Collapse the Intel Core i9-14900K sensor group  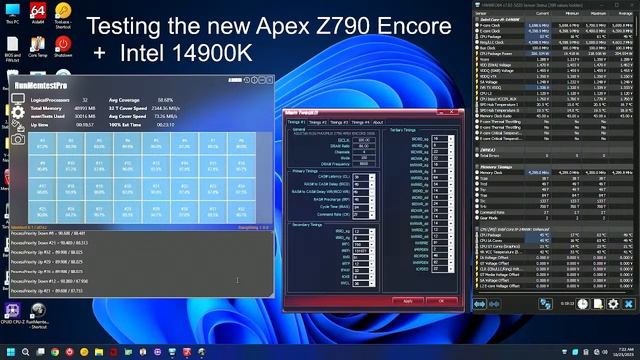(477, 19)
